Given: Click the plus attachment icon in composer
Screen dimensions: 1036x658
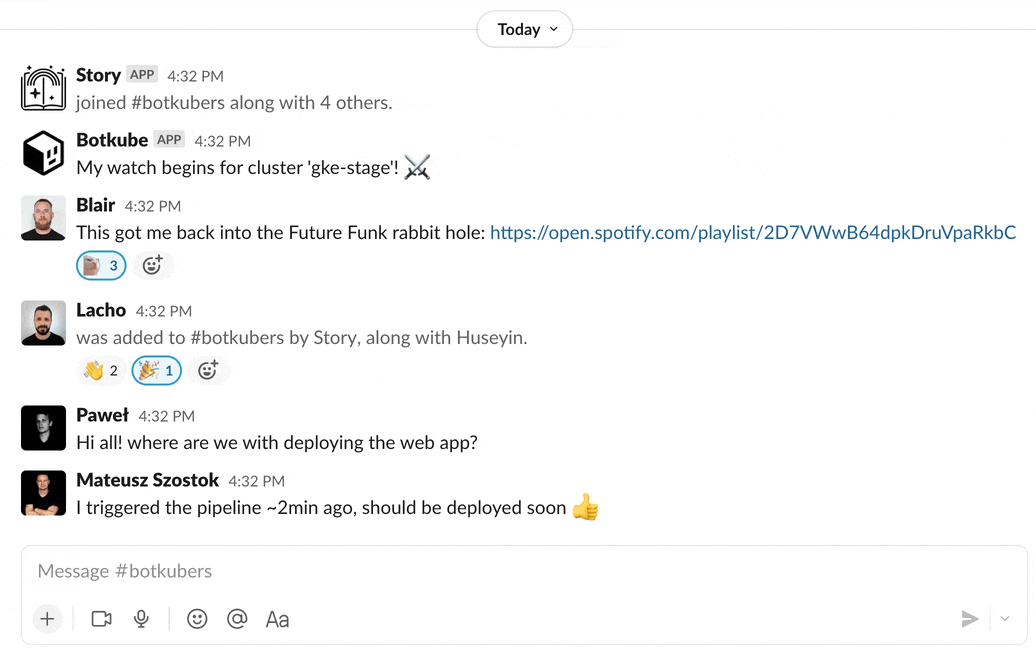Looking at the screenshot, I should (47, 619).
